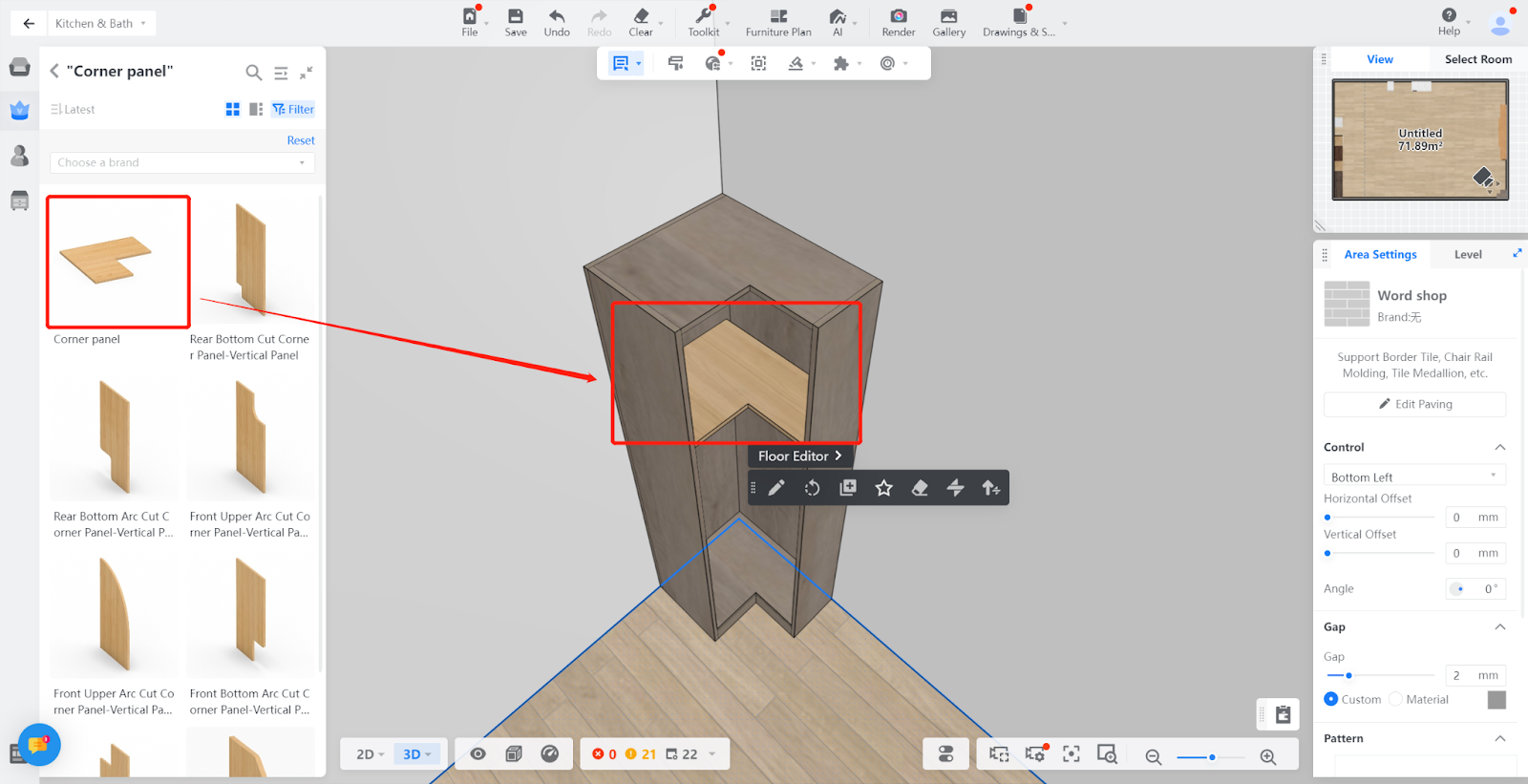Collapse the Gap section
The image size is (1528, 784).
[x=1499, y=627]
